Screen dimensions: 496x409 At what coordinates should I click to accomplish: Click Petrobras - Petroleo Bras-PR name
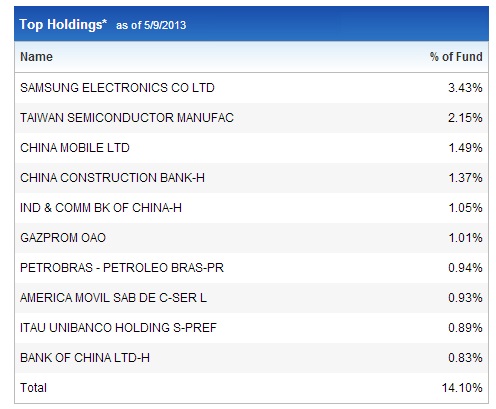click(x=122, y=268)
